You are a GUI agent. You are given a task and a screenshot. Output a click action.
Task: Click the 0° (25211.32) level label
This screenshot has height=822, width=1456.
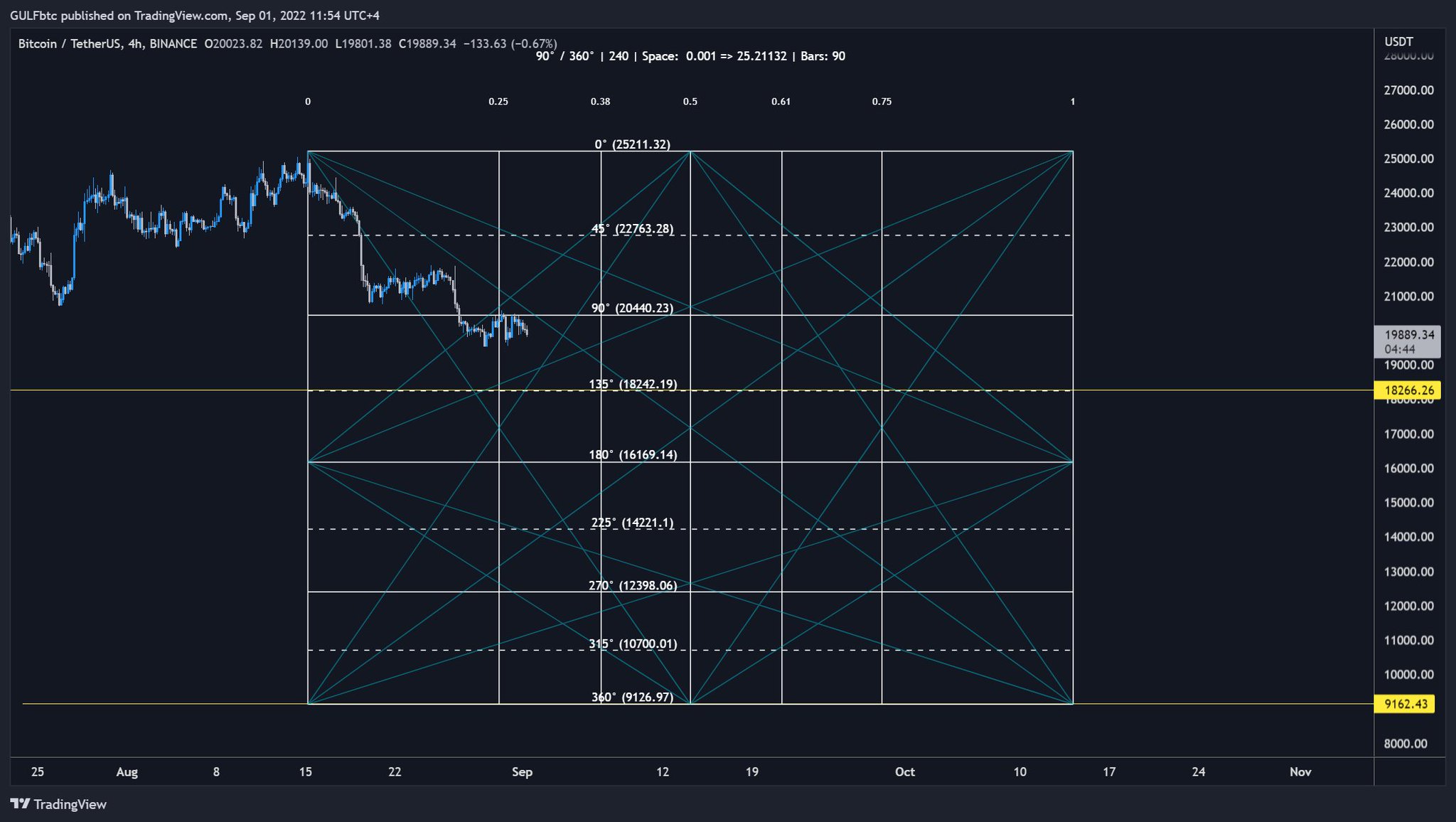coord(632,144)
